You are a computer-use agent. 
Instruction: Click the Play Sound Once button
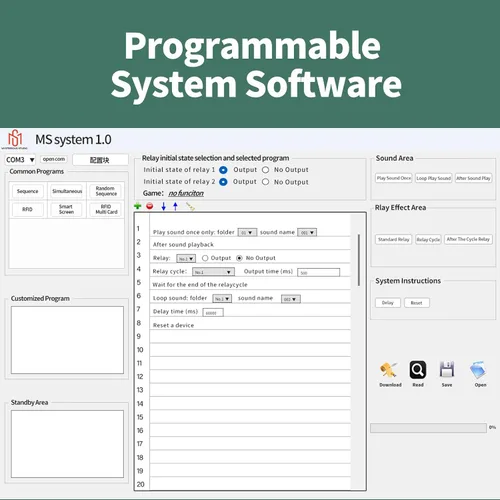(x=394, y=178)
